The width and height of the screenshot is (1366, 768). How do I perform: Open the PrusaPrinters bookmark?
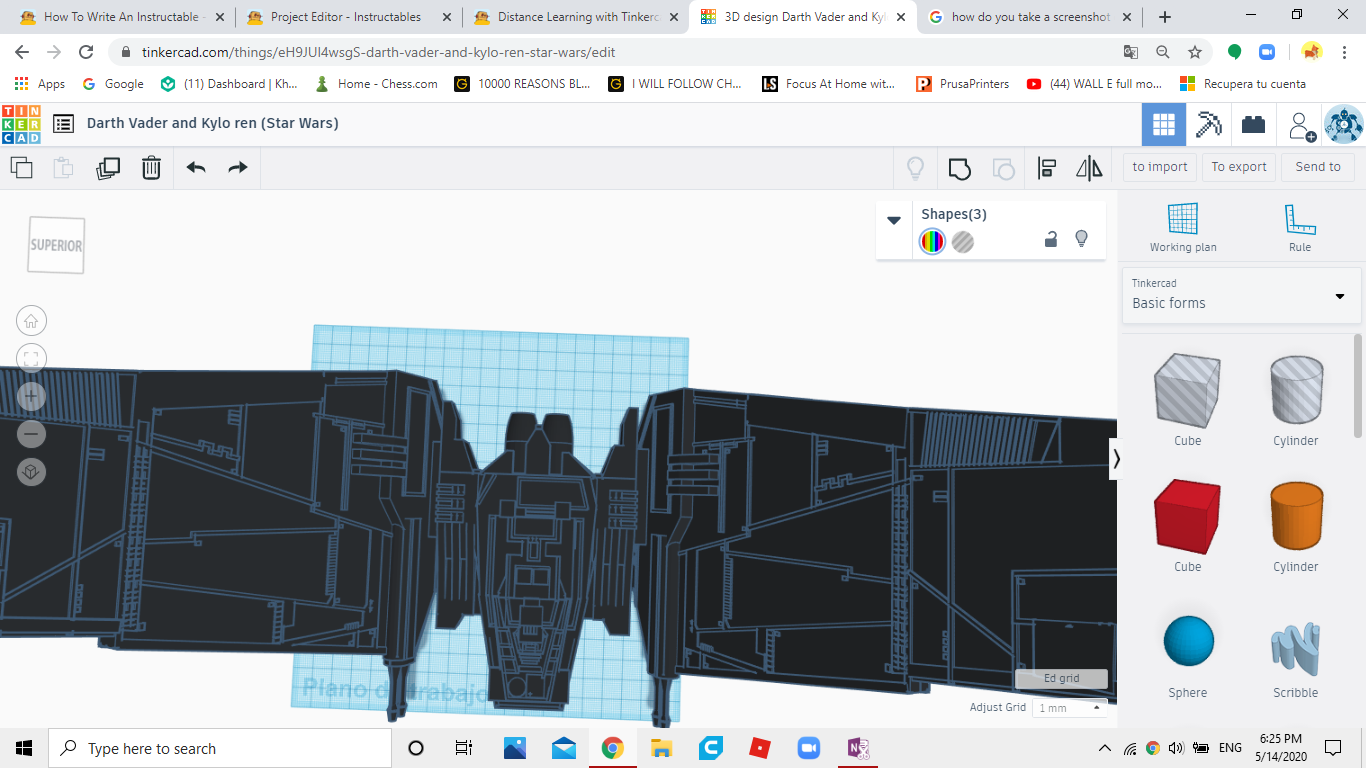click(963, 84)
